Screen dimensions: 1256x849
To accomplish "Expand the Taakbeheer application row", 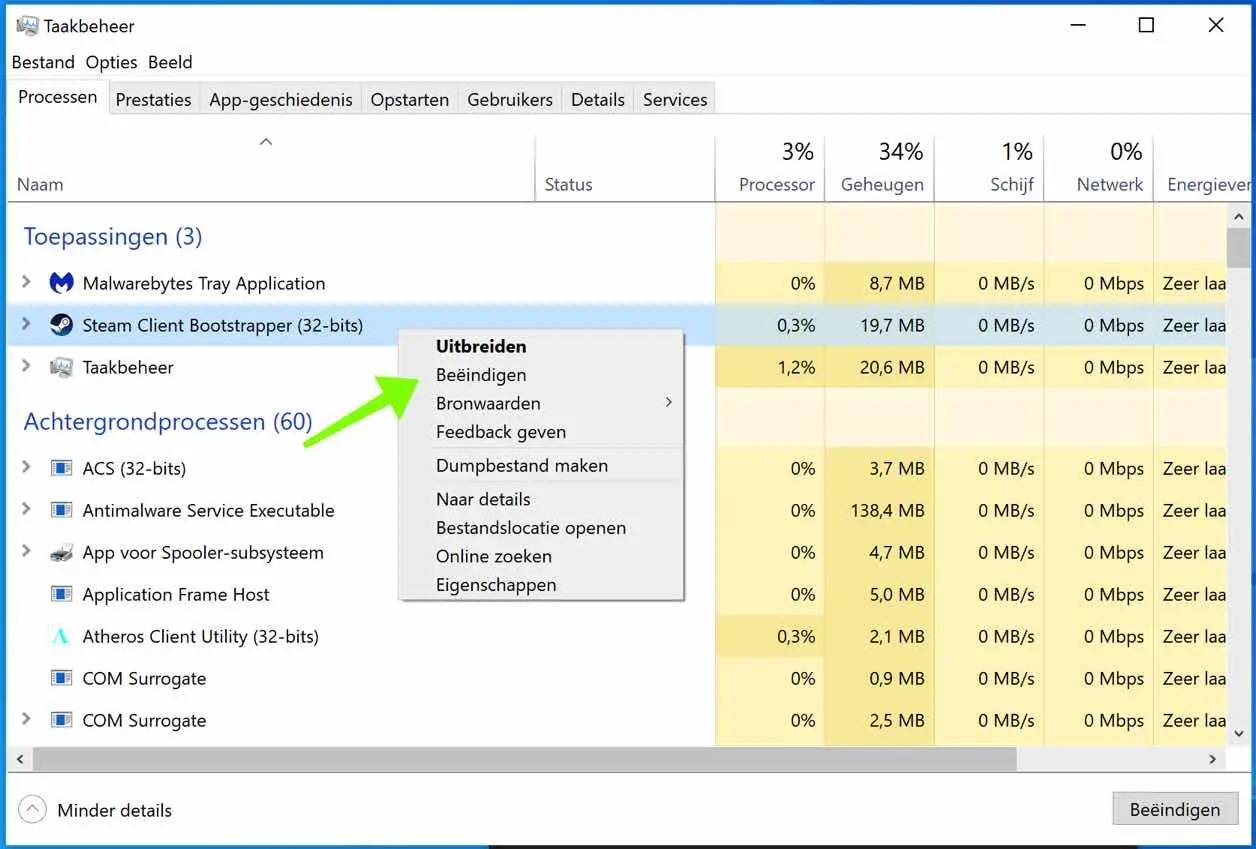I will point(27,367).
